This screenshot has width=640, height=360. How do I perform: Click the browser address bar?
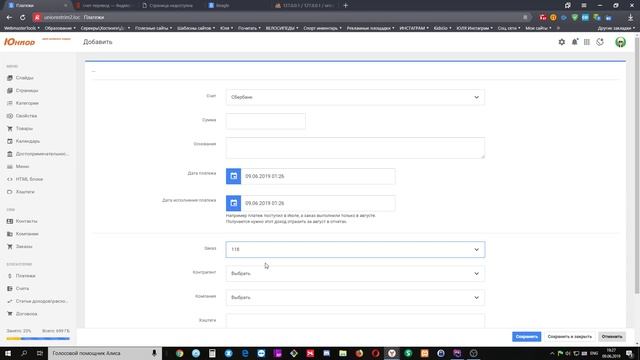click(x=282, y=18)
